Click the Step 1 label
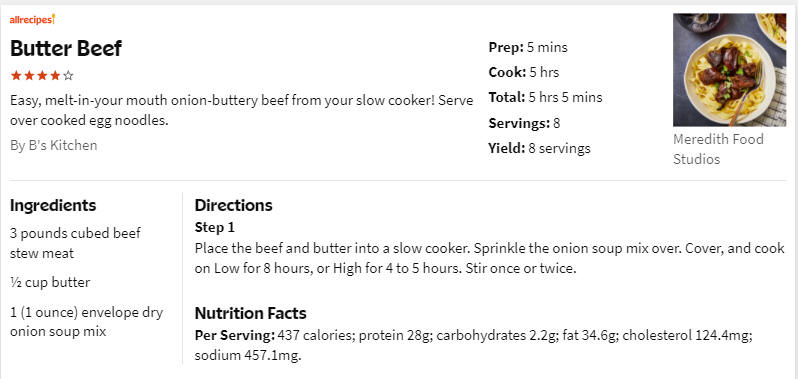This screenshot has width=798, height=379. coord(215,228)
